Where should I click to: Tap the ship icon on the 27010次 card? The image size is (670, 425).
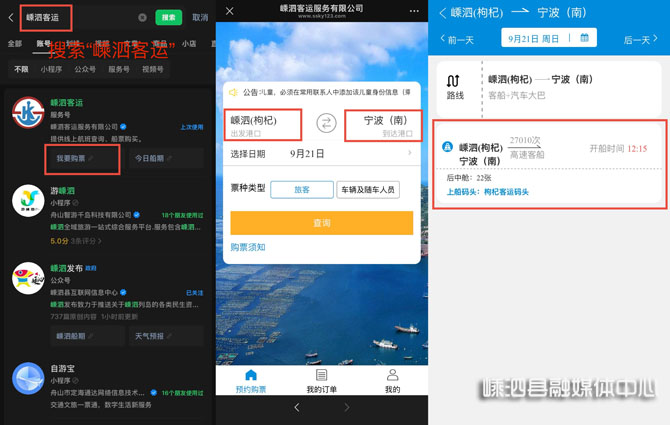[x=447, y=147]
